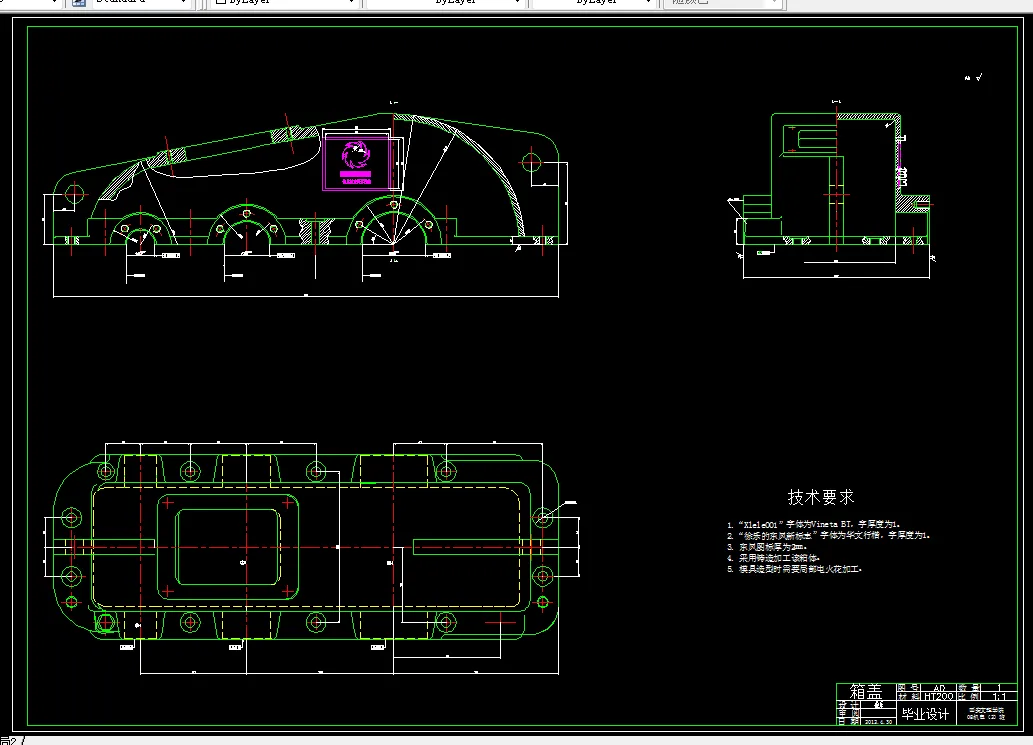Select technical requirement line 2 mentioning 华文行楷

coord(828,536)
